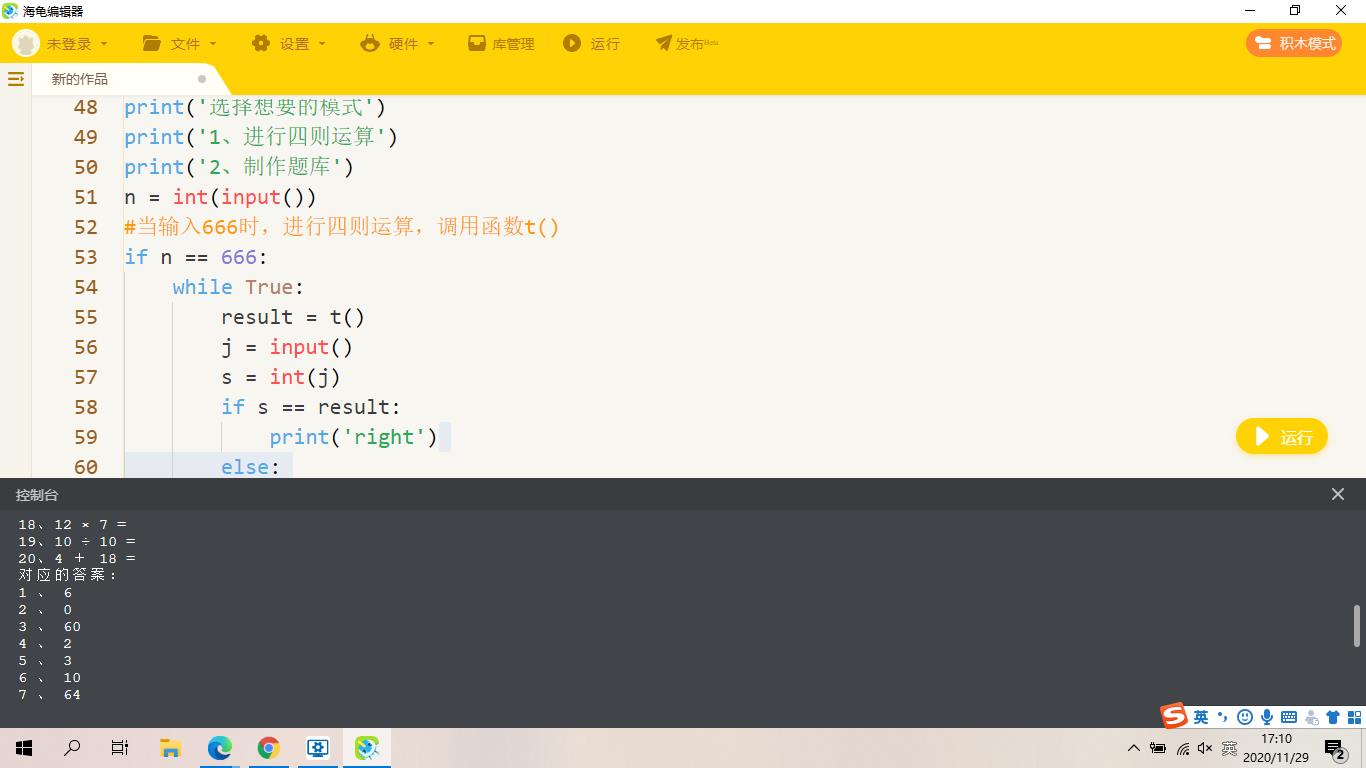
Task: Click 对应的答案： in console output
Action: point(68,575)
